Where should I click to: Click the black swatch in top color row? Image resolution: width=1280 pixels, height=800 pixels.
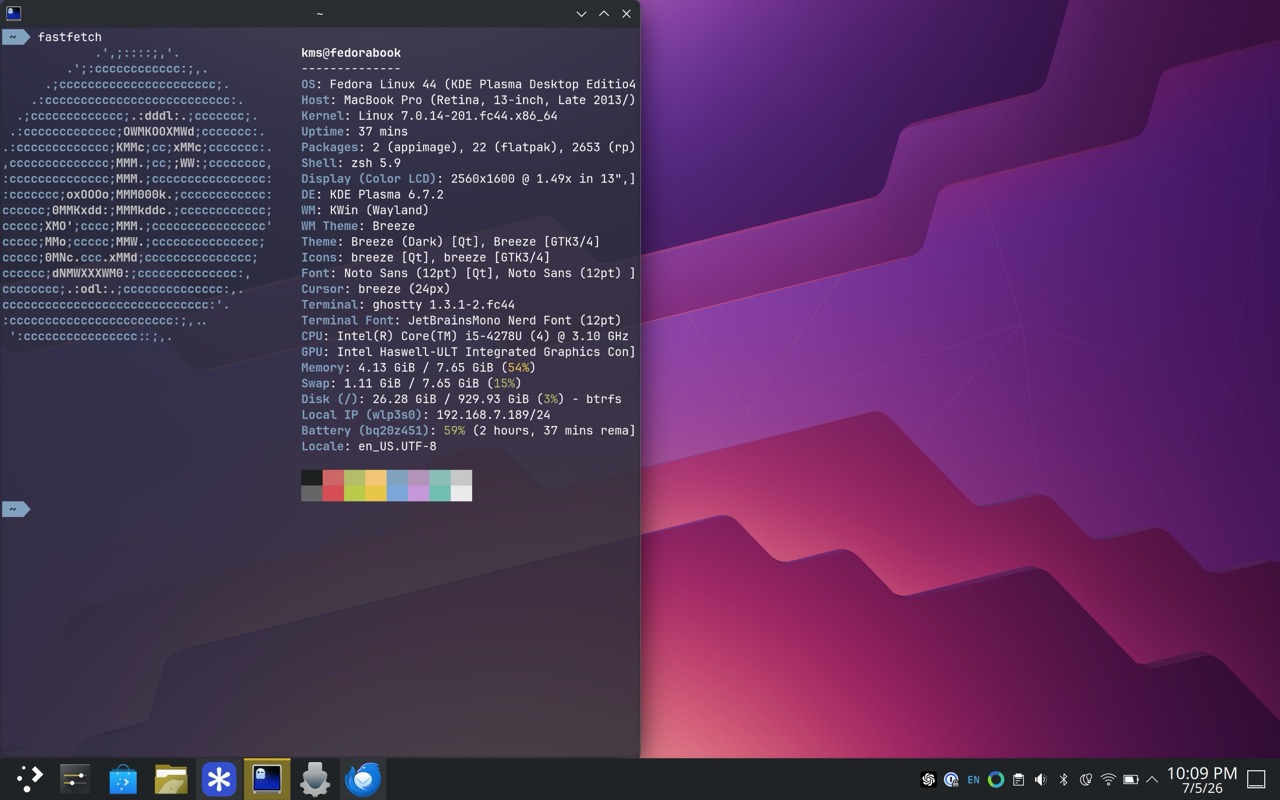[x=312, y=478]
